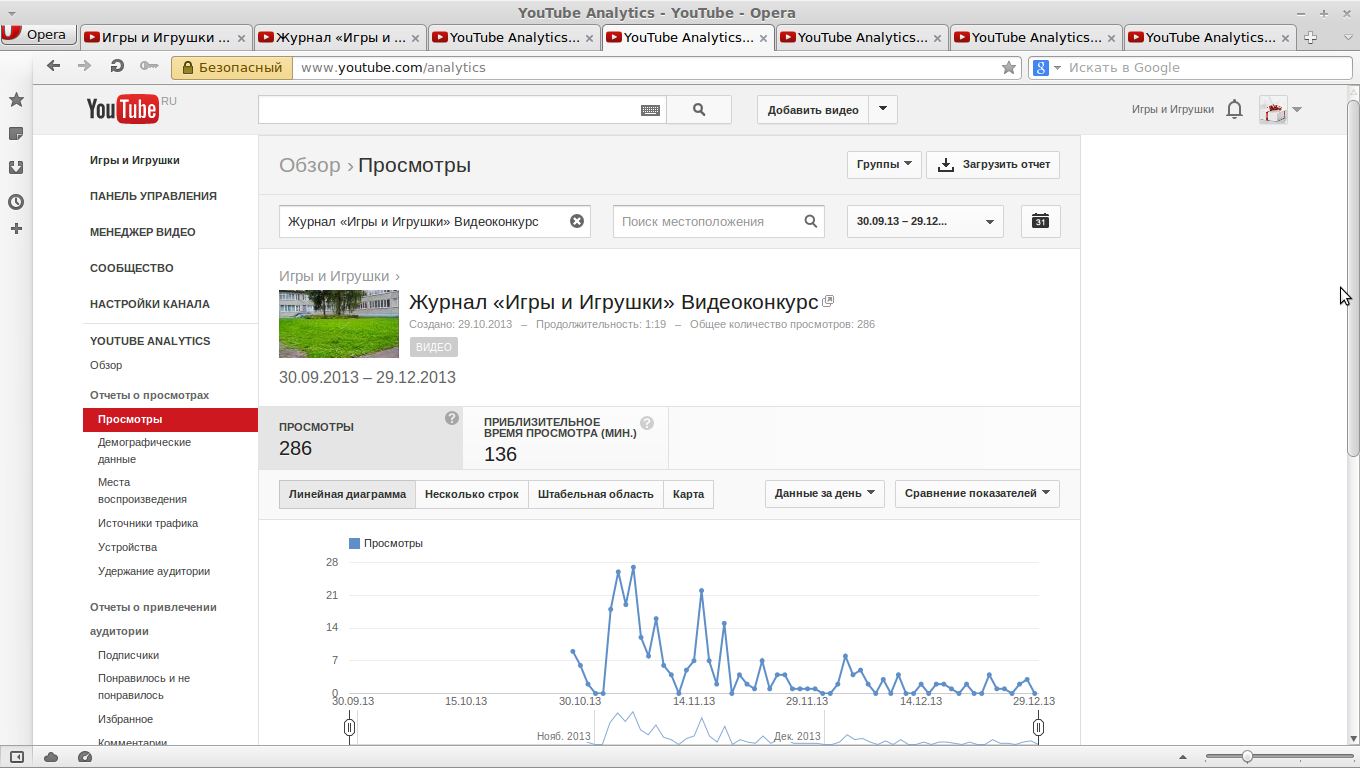
Task: Switch chart view to Карта
Action: (x=688, y=494)
